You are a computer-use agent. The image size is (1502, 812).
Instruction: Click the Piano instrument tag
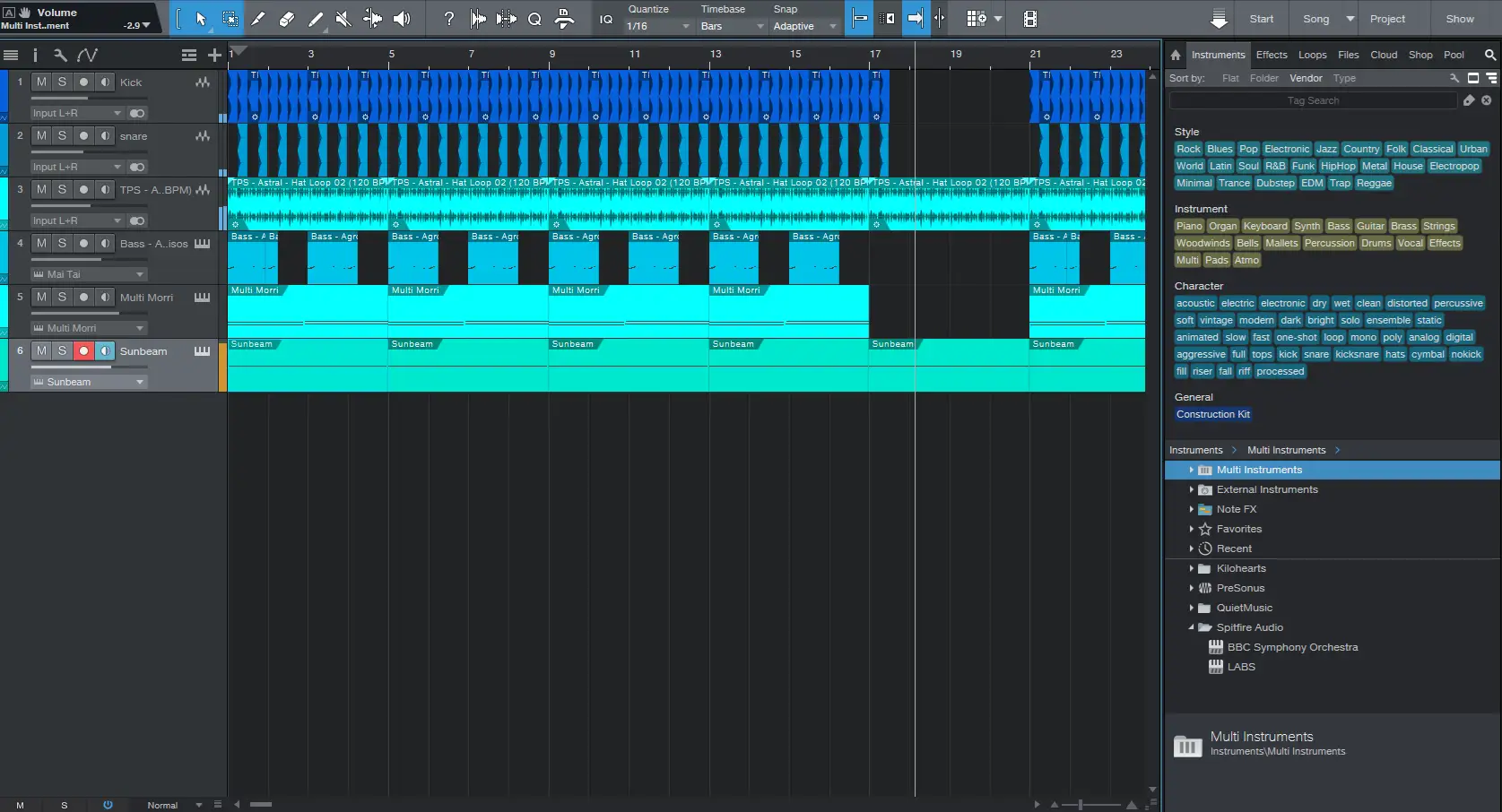click(x=1189, y=227)
